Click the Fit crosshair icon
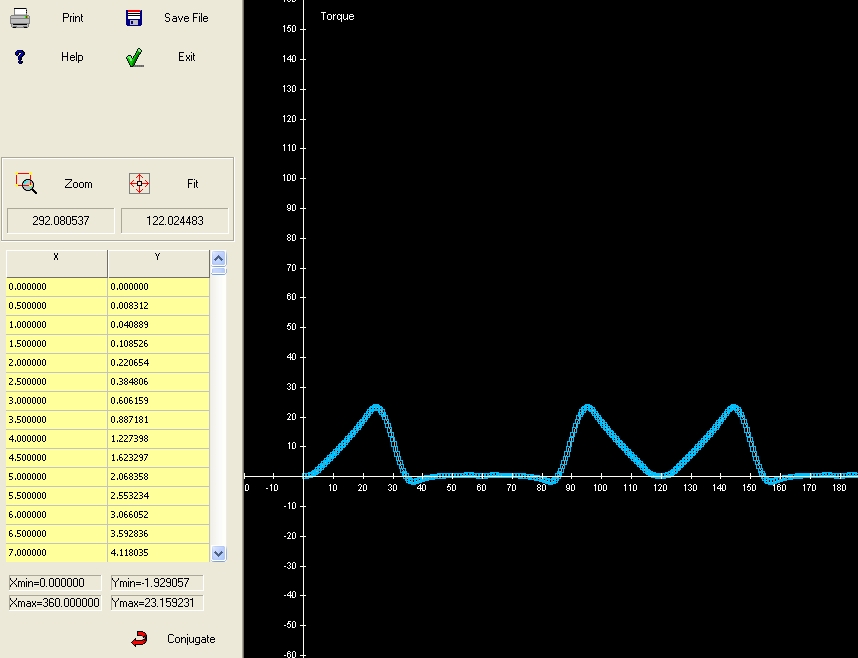This screenshot has width=858, height=658. [x=140, y=183]
